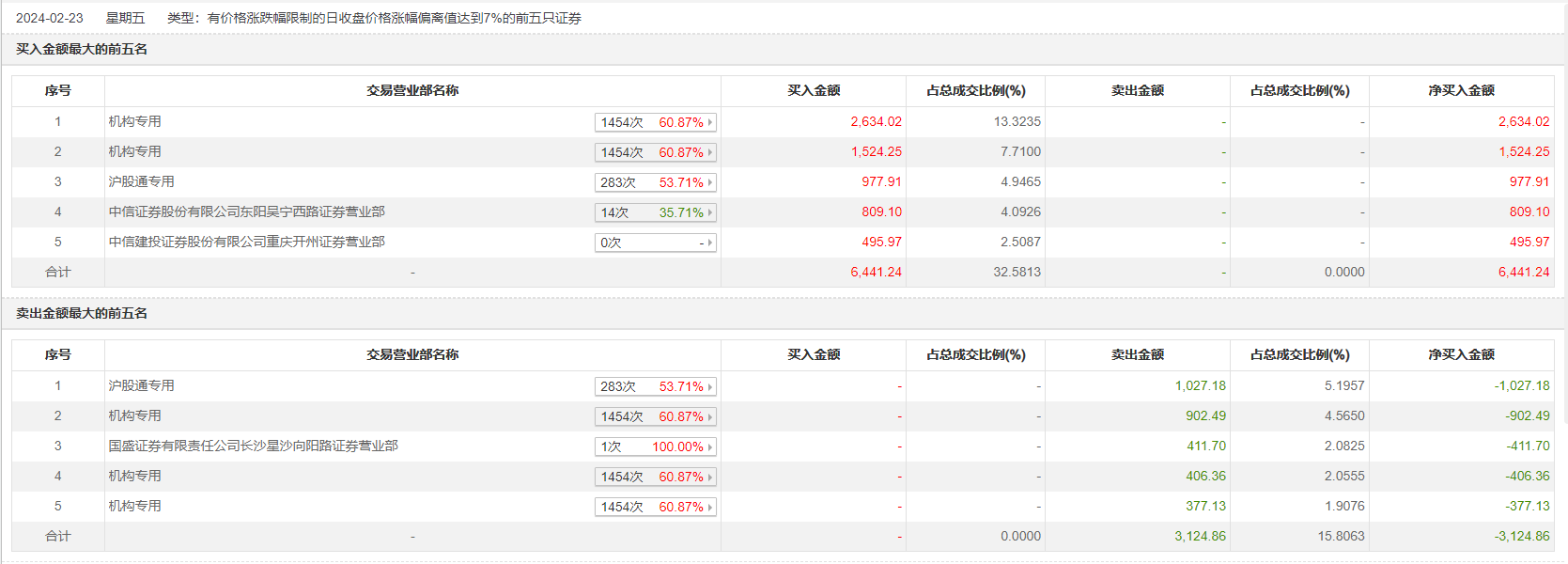Click 机构专用 in sell table row 4
This screenshot has height=564, width=1568.
point(134,476)
